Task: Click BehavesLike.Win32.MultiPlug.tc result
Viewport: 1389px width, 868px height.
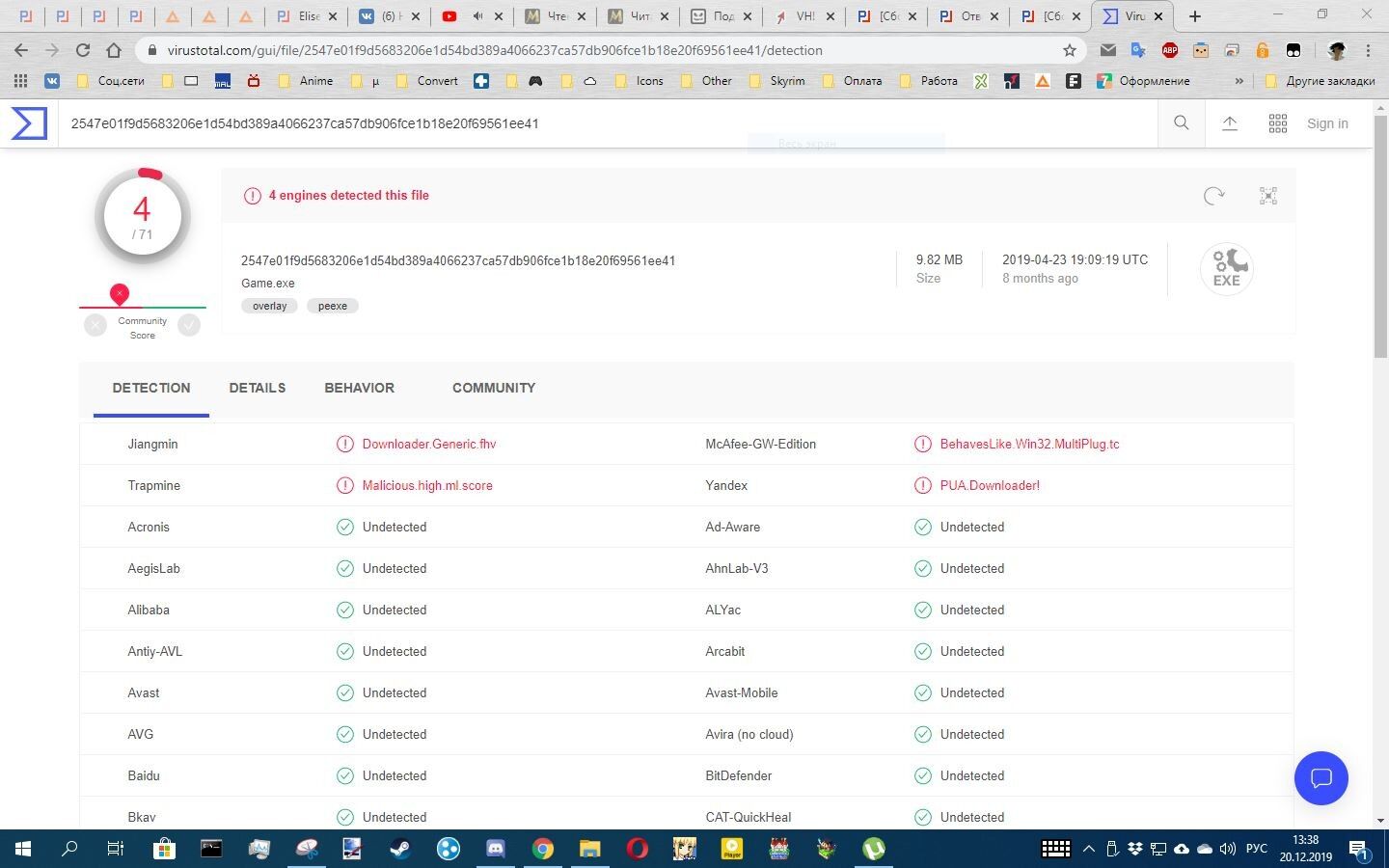Action: (1029, 444)
